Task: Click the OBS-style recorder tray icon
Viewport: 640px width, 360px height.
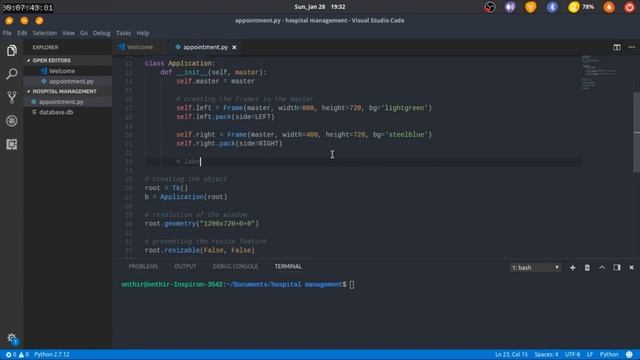Action: click(x=490, y=7)
